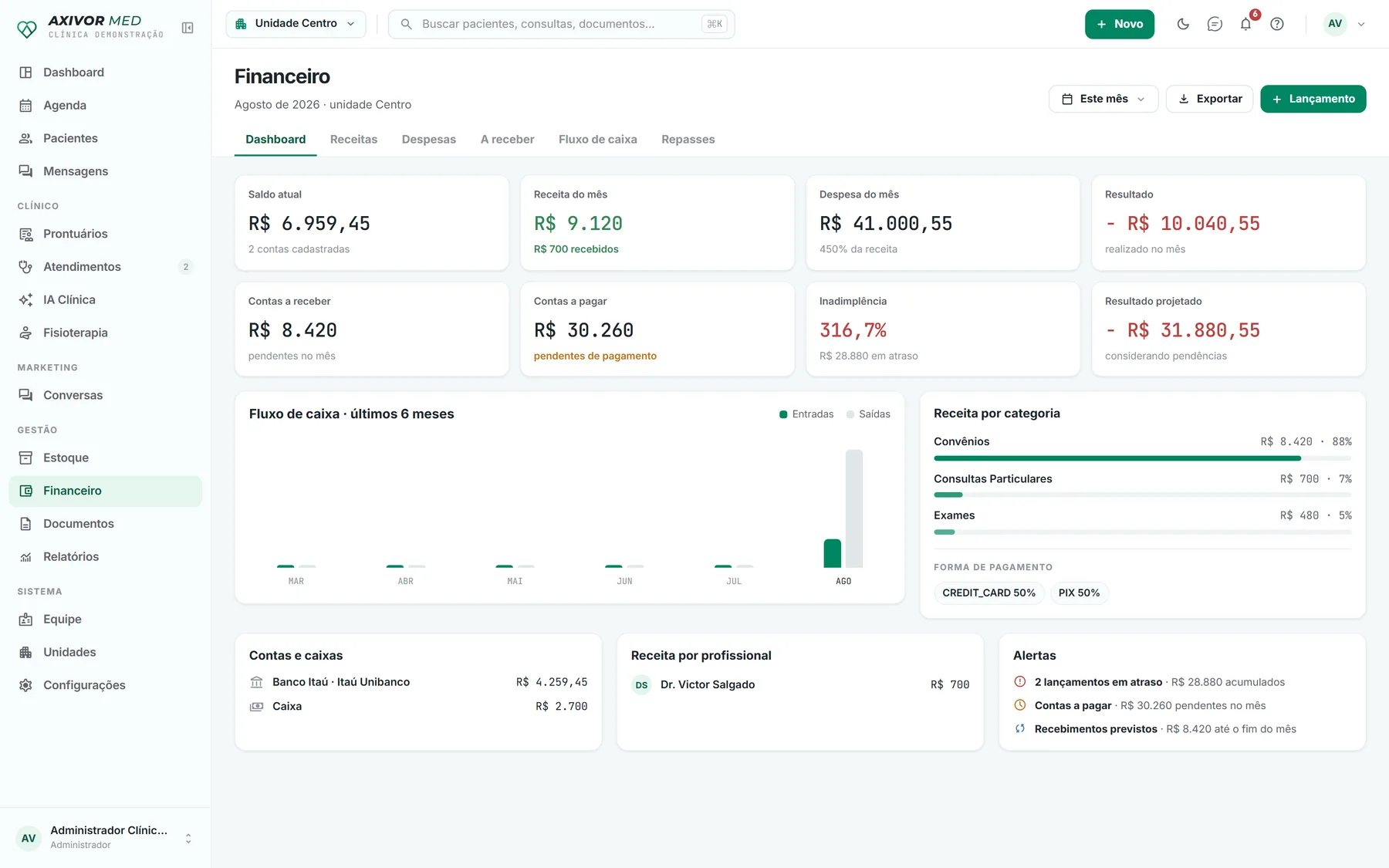
Task: Open IA Clínica section
Action: click(x=105, y=299)
